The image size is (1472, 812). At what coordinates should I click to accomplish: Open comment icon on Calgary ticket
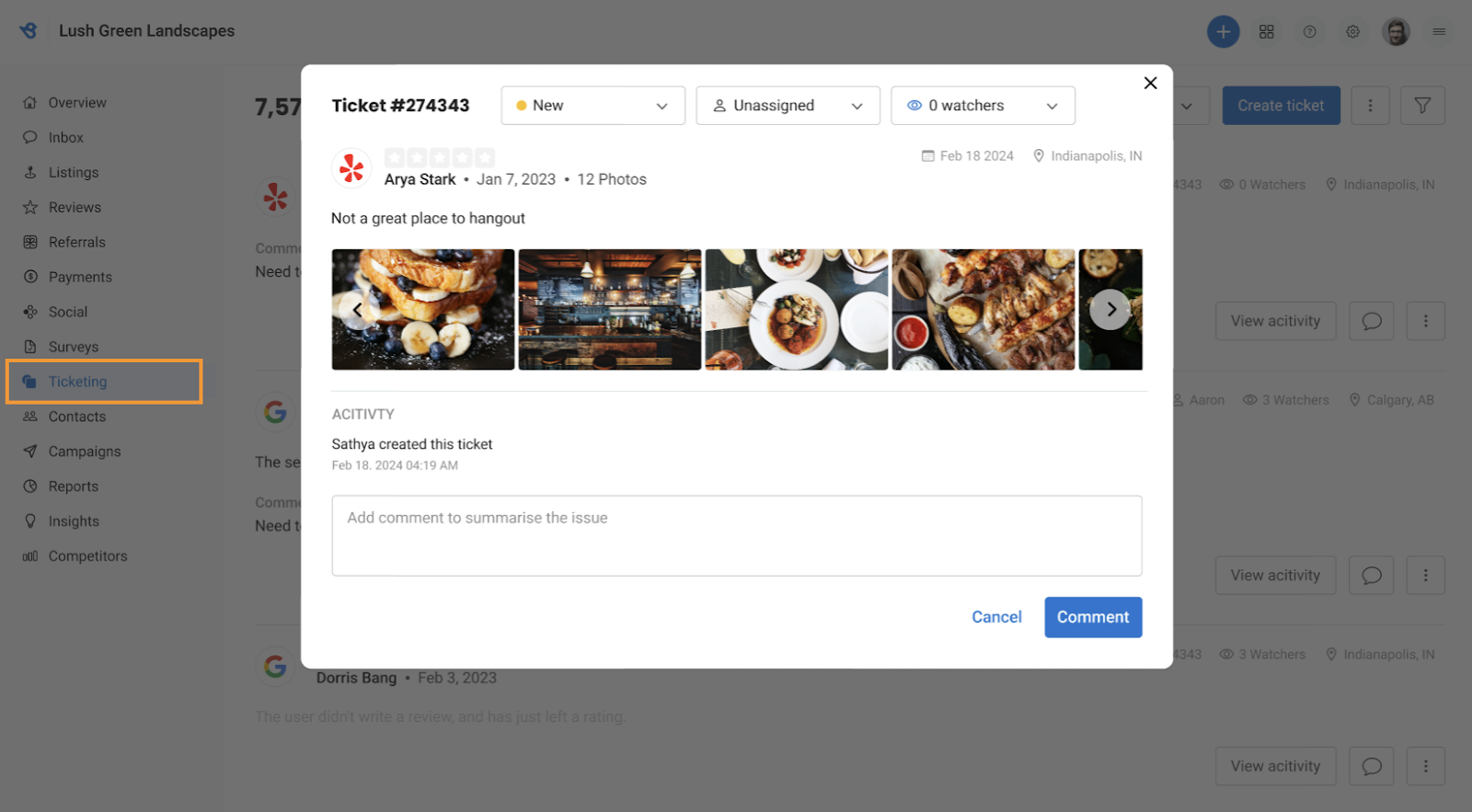(x=1372, y=576)
